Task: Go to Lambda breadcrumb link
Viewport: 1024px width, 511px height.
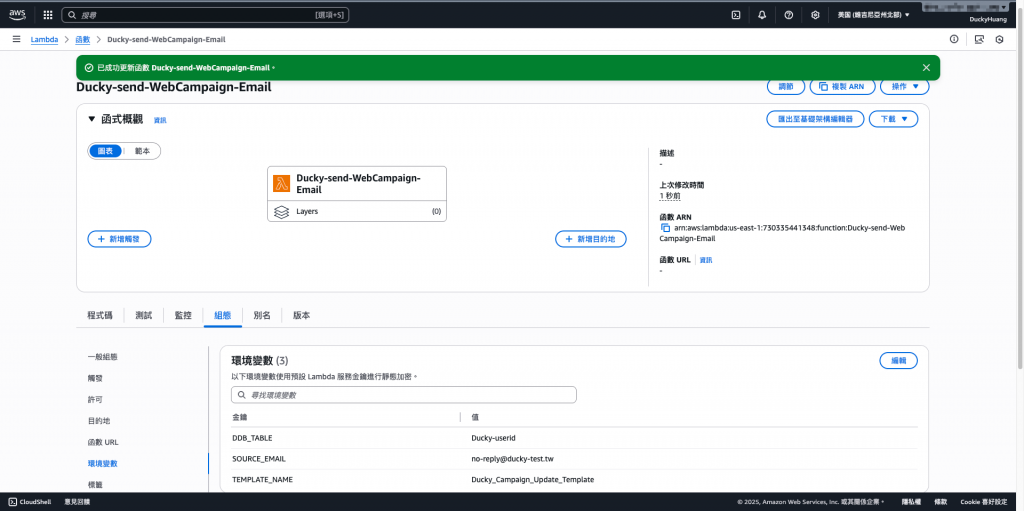Action: [x=44, y=39]
